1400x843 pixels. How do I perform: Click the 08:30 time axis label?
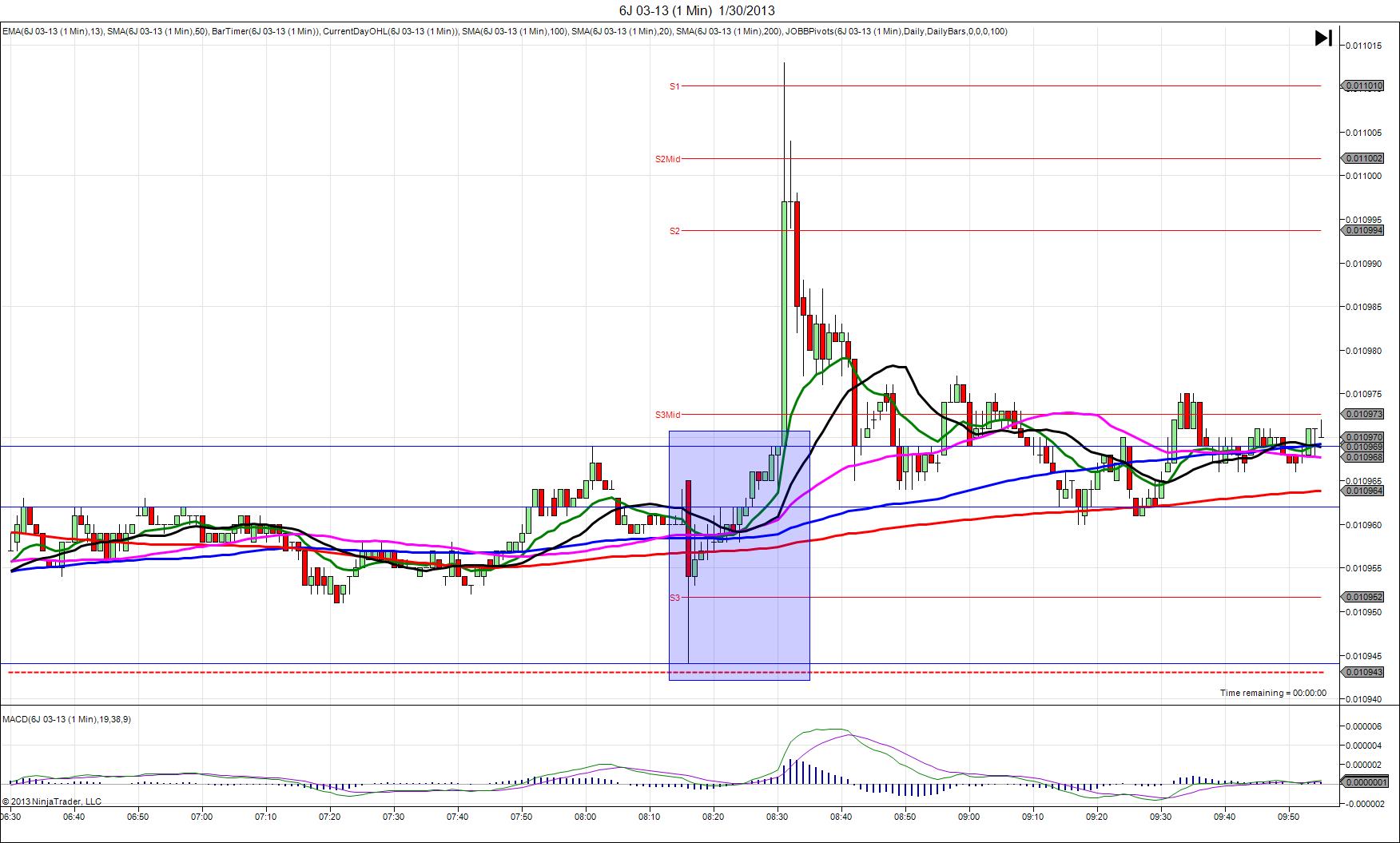777,817
